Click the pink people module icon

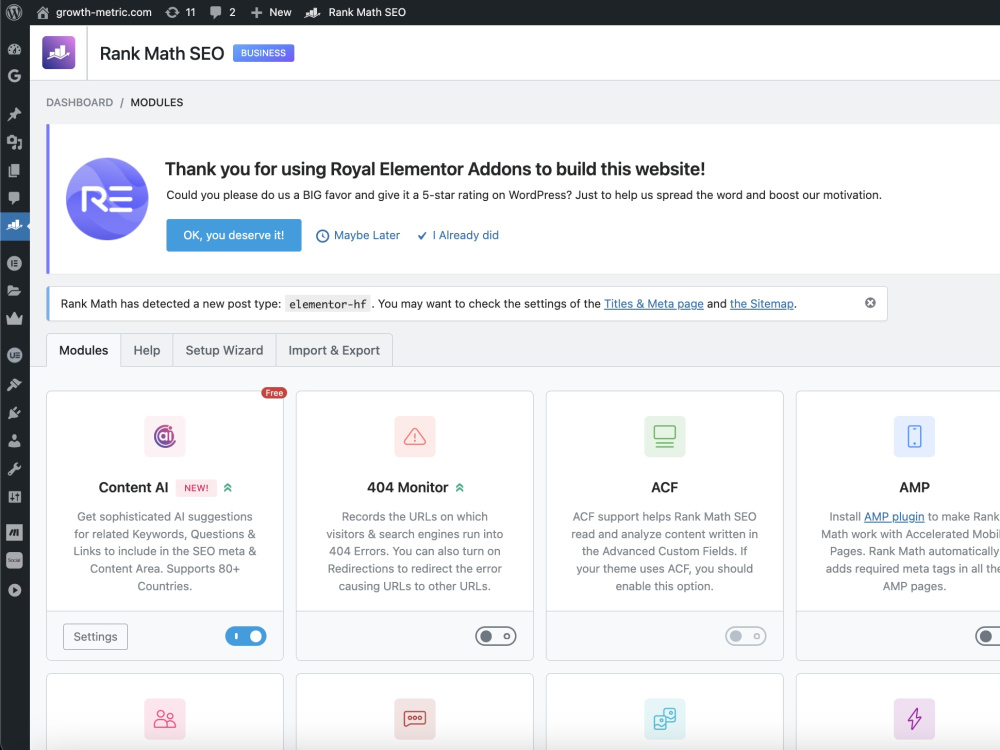(165, 719)
